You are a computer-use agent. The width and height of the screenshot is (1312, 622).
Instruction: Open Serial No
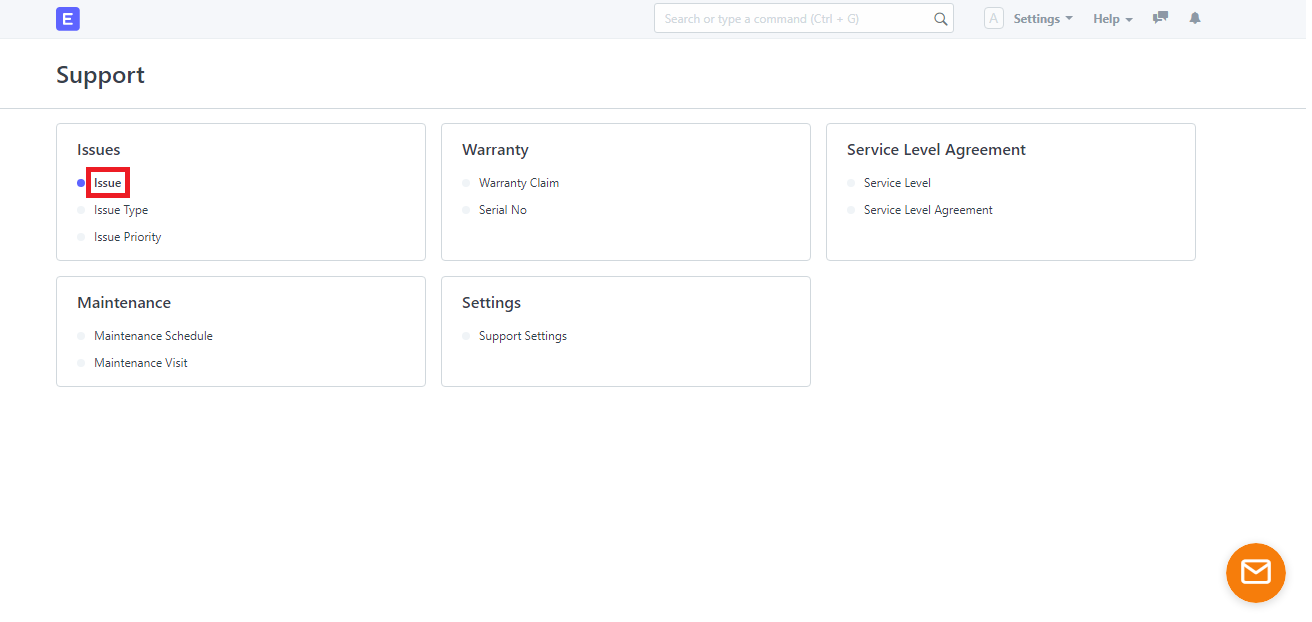503,210
